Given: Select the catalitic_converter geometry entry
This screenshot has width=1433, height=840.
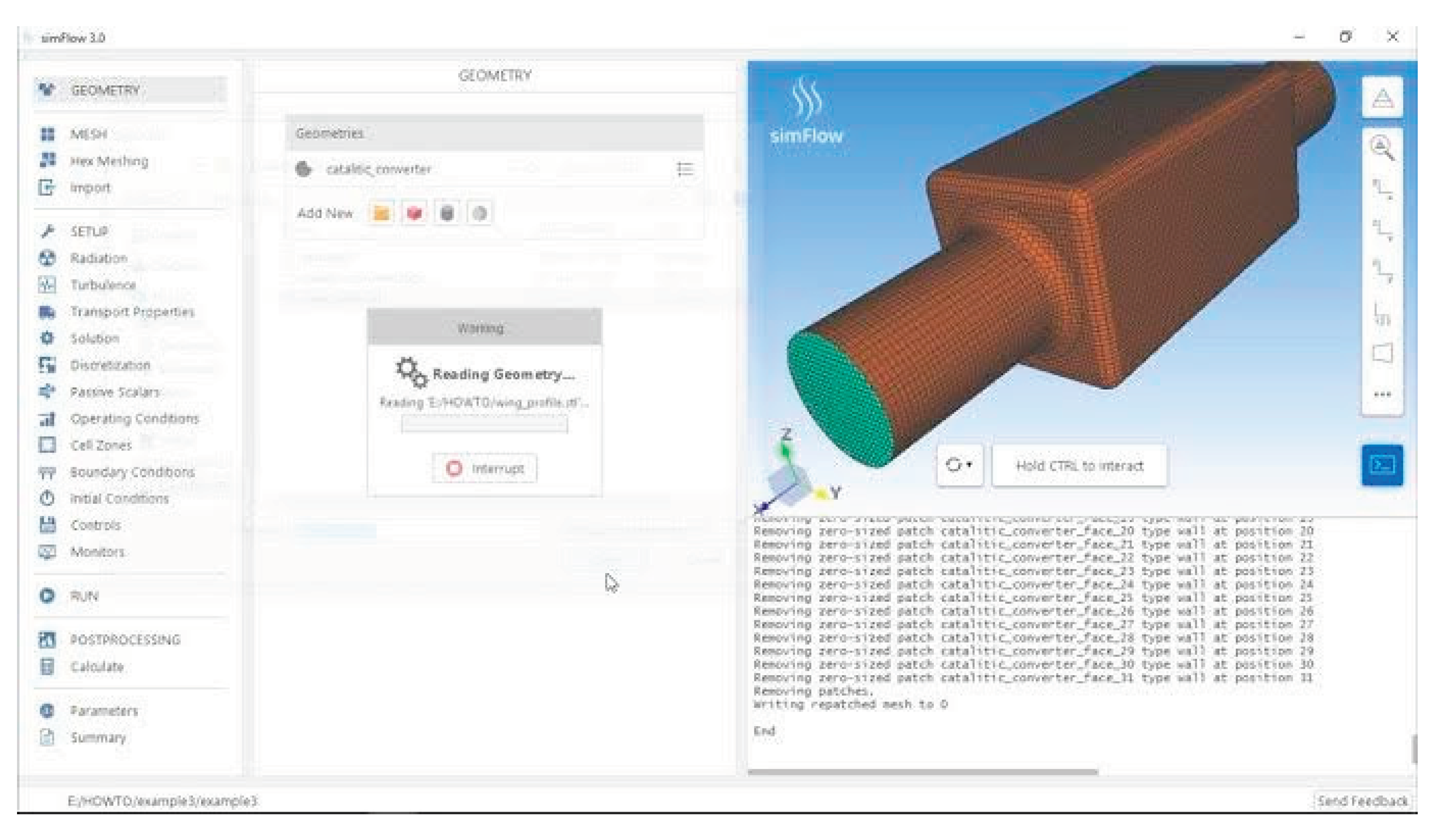Looking at the screenshot, I should pyautogui.click(x=379, y=169).
